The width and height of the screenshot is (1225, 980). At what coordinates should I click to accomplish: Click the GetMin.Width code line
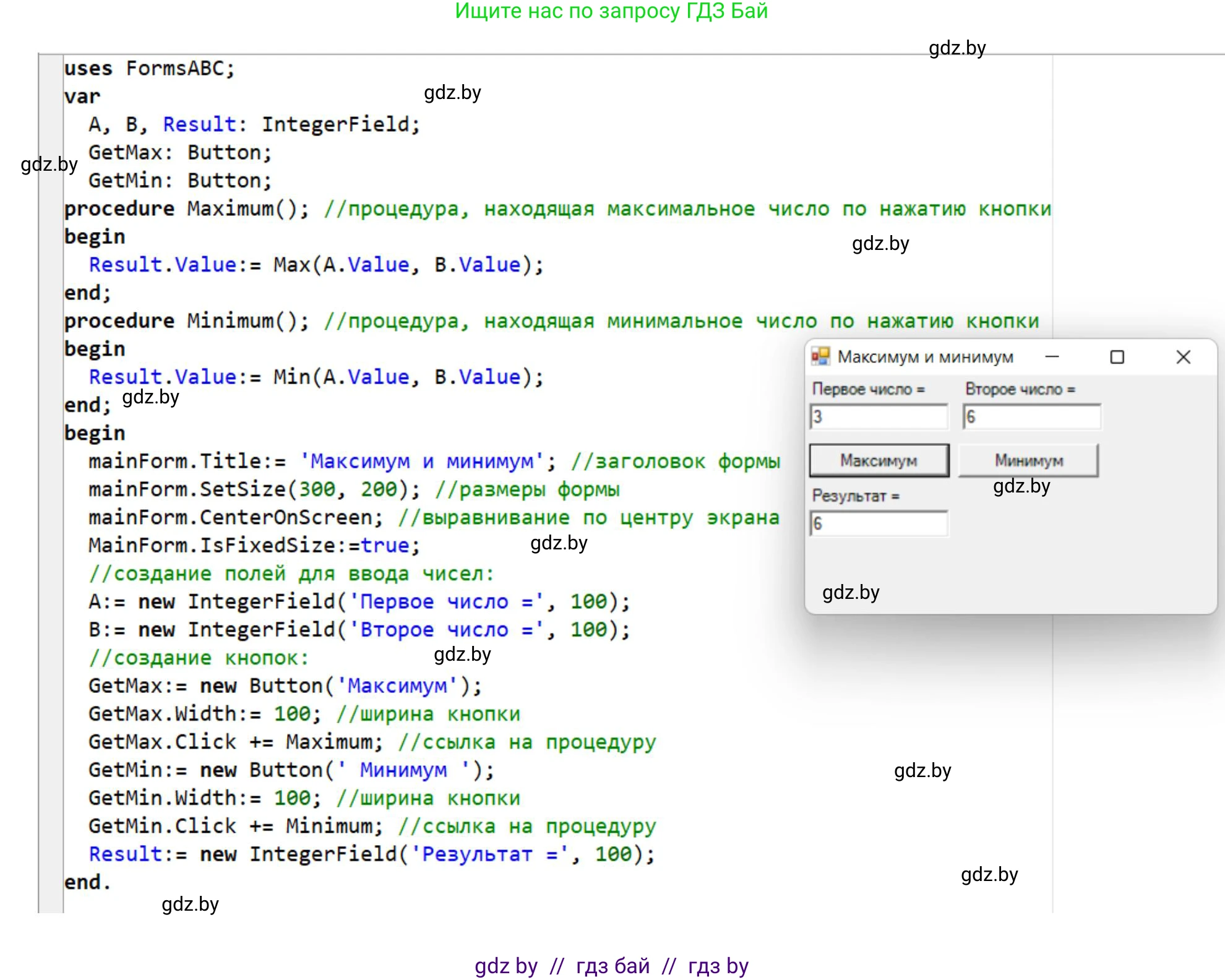(x=204, y=797)
